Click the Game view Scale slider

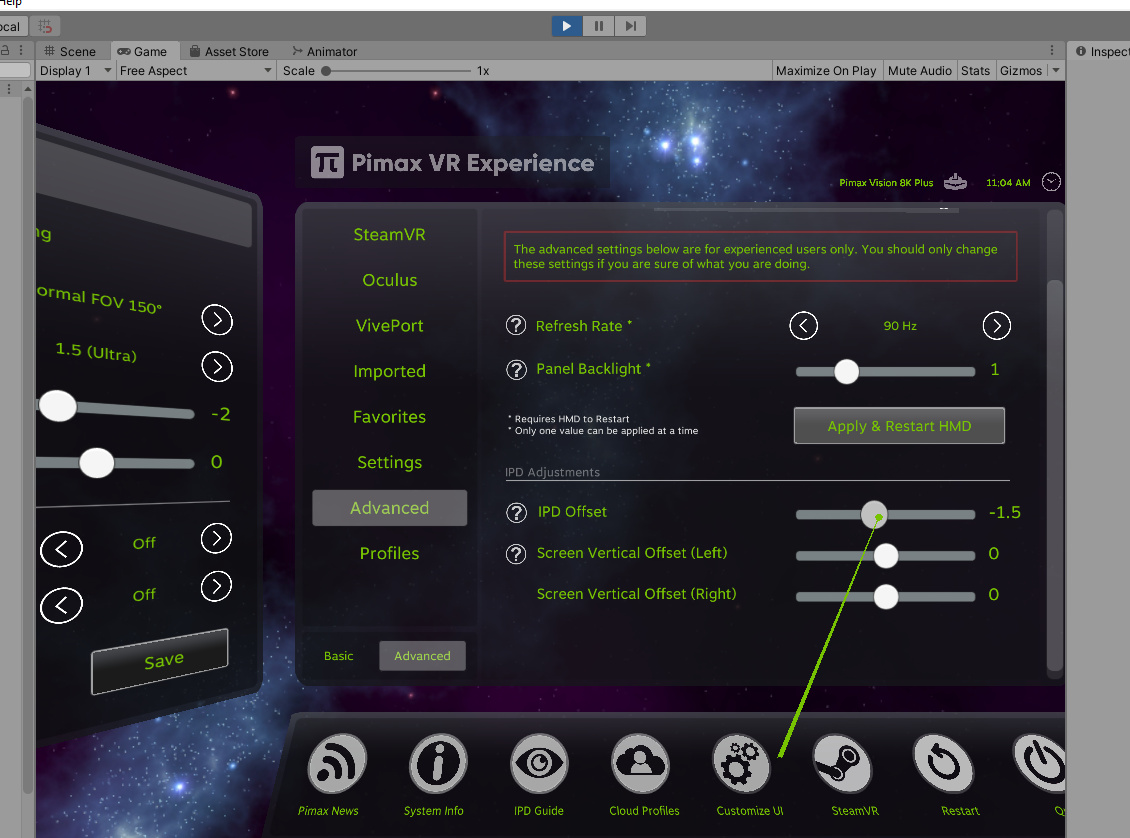(396, 71)
